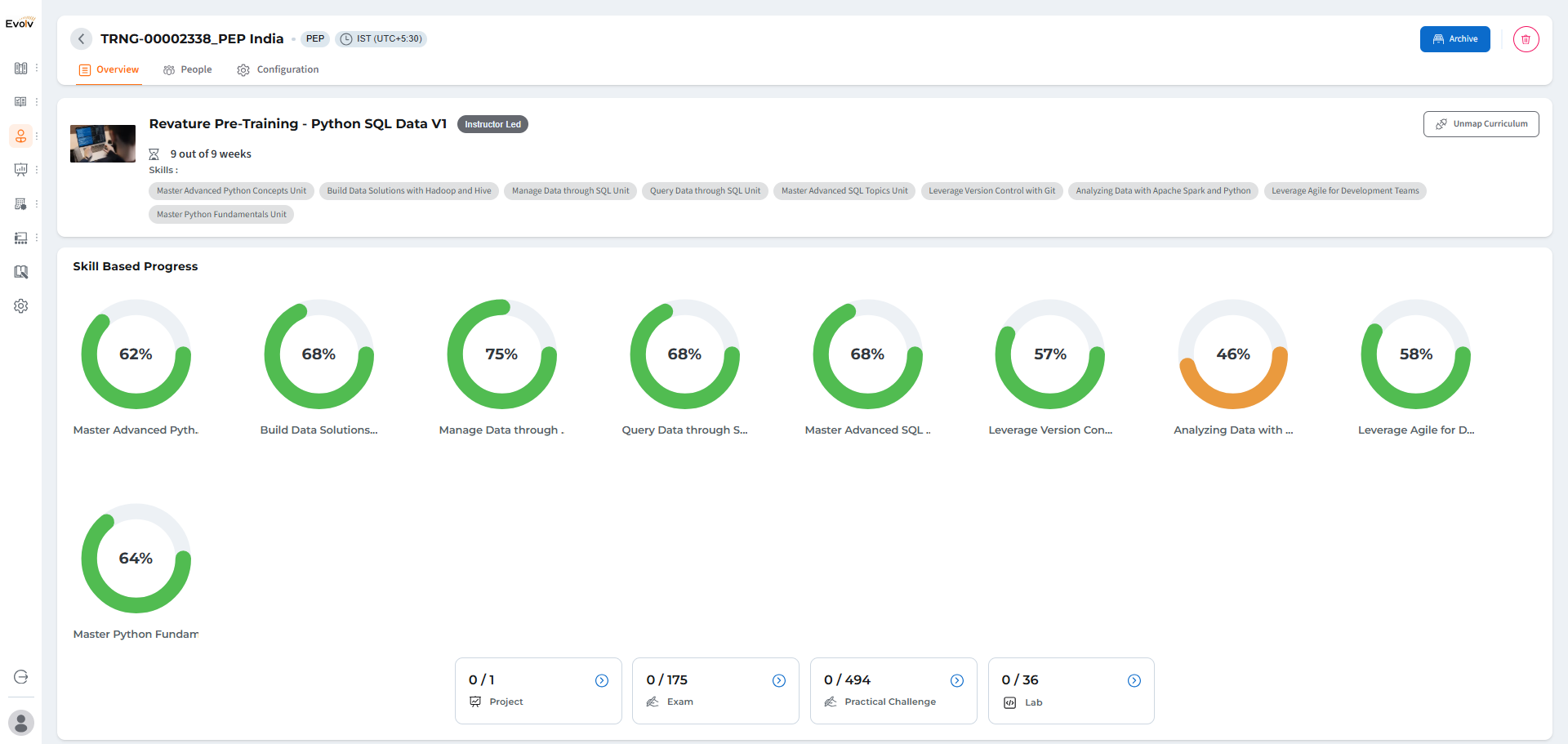
Task: Click the Revature Pre-Training curriculum title
Action: (298, 124)
